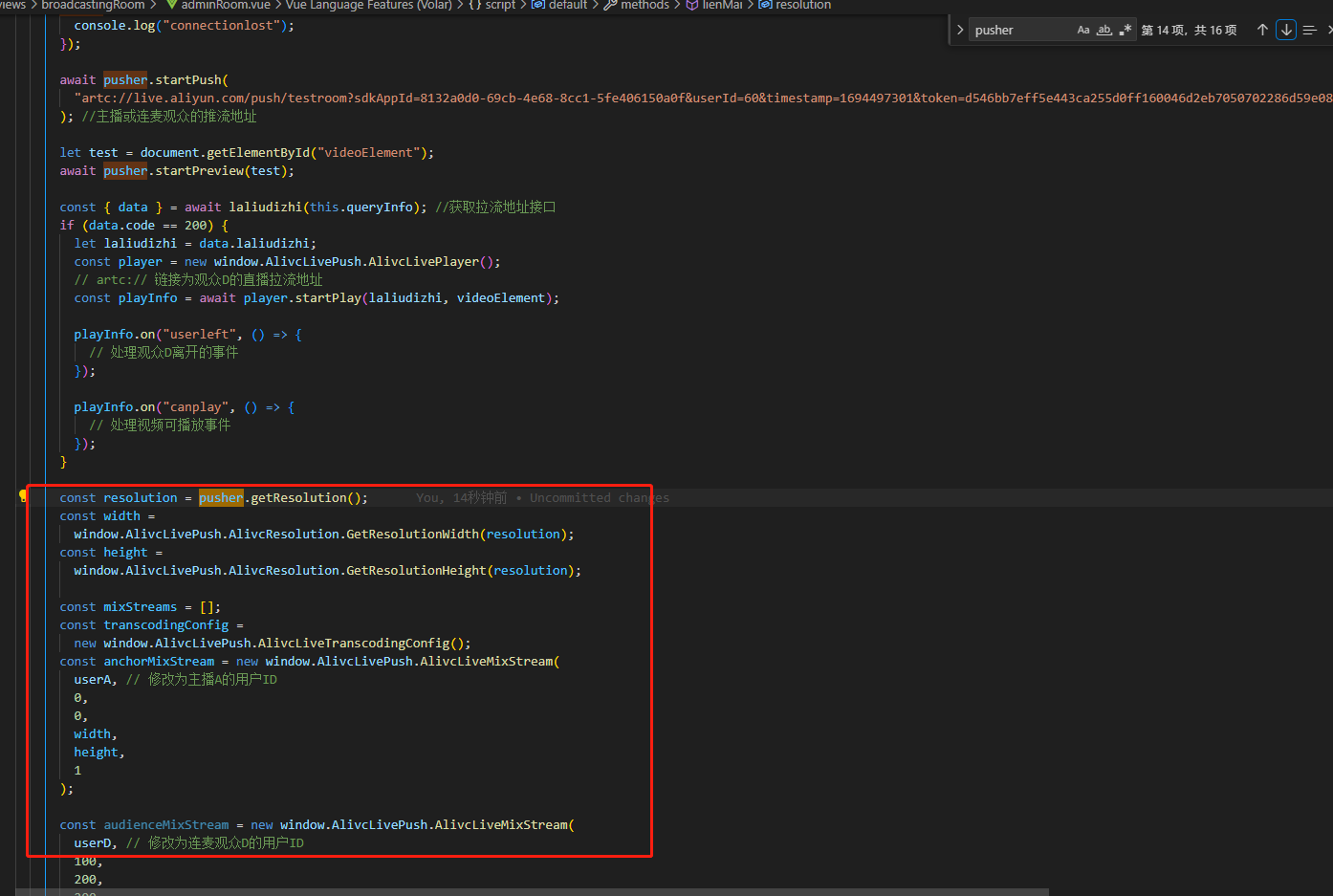Click the match count text '第 14 项, 共 16 项'
Screen dimensions: 1333x896
(1189, 31)
